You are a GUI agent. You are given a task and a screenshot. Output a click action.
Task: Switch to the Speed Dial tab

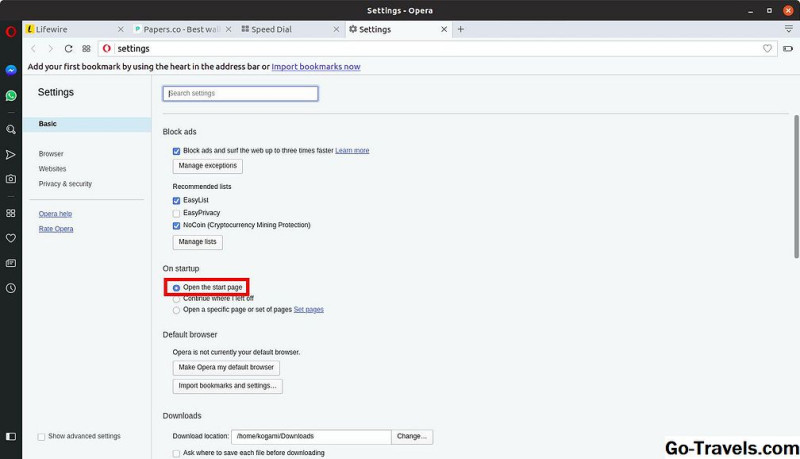point(291,30)
